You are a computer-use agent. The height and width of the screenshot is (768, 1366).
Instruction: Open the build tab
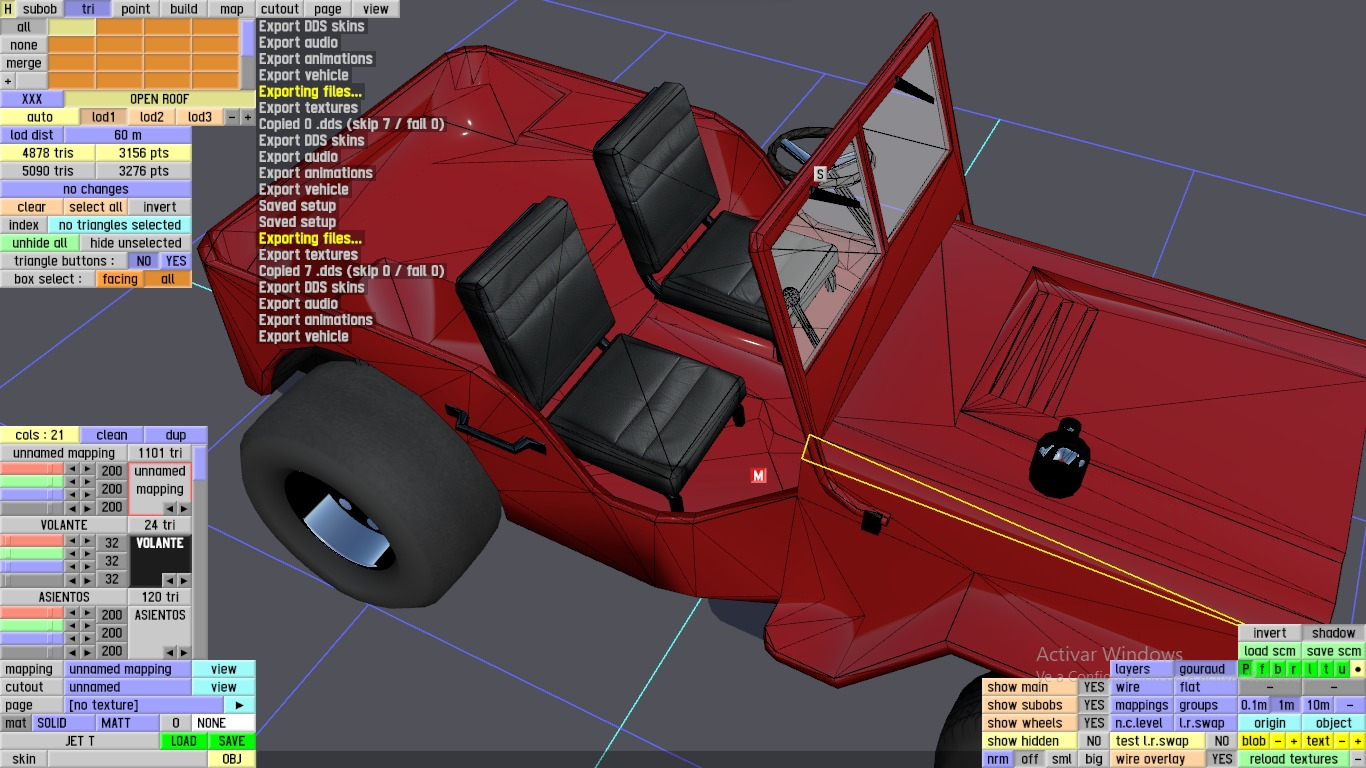(x=184, y=9)
